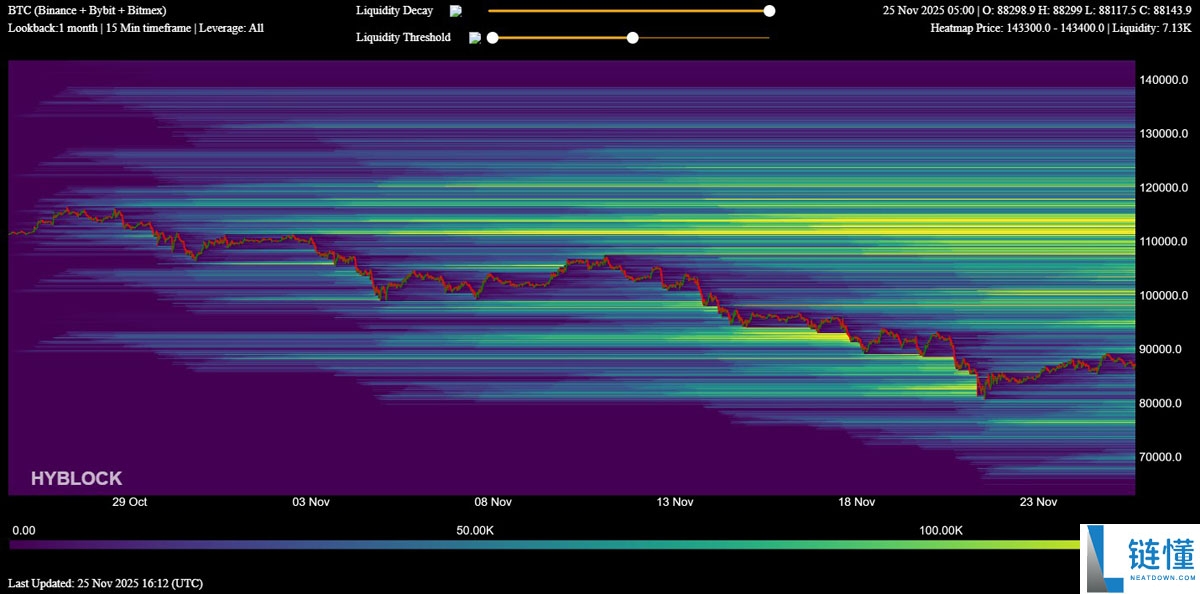Click the 50.00K color scale label
Viewport: 1200px width, 594px height.
[x=477, y=530]
